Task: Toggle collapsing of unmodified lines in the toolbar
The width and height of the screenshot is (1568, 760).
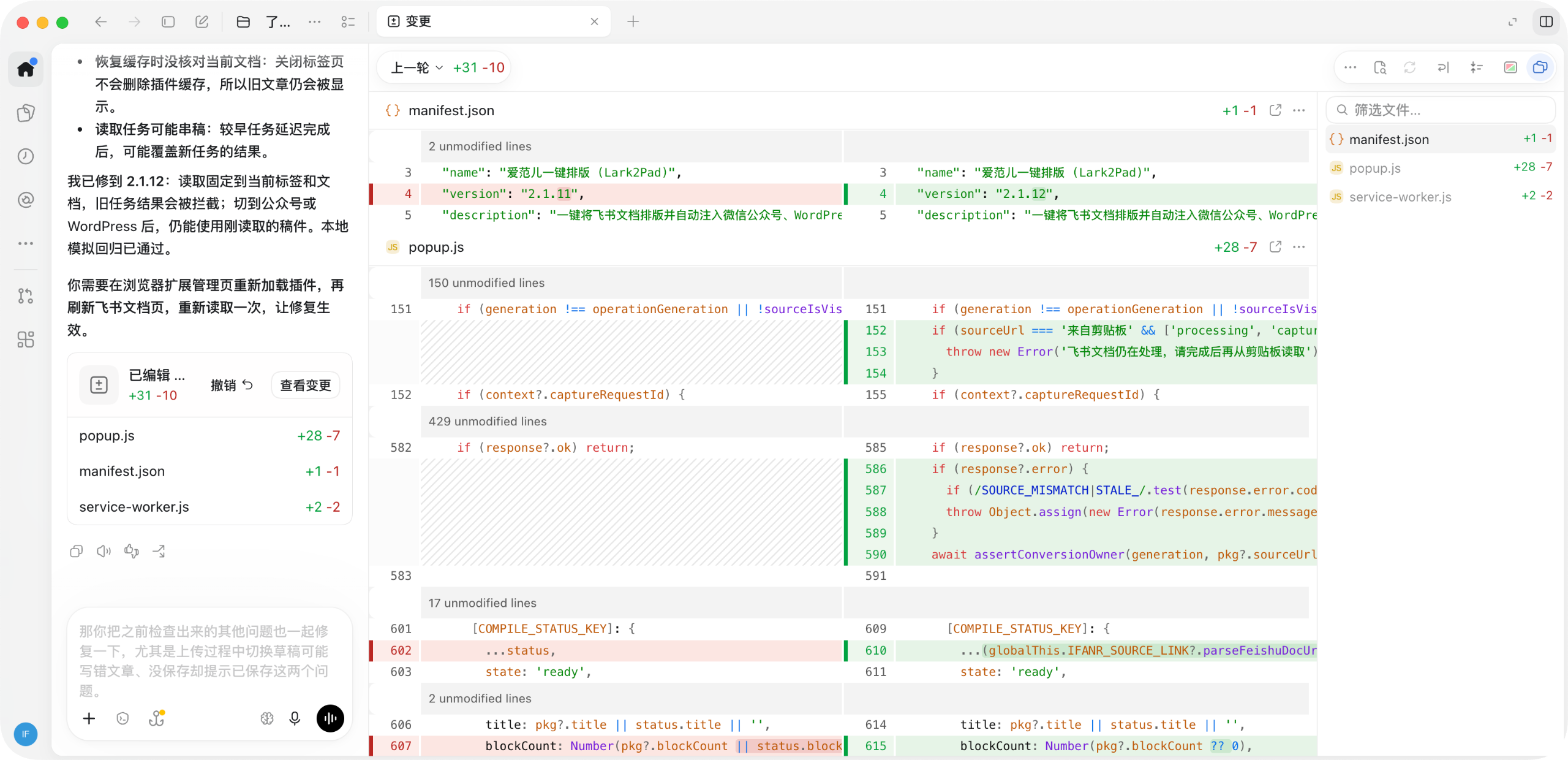Action: coord(1476,67)
